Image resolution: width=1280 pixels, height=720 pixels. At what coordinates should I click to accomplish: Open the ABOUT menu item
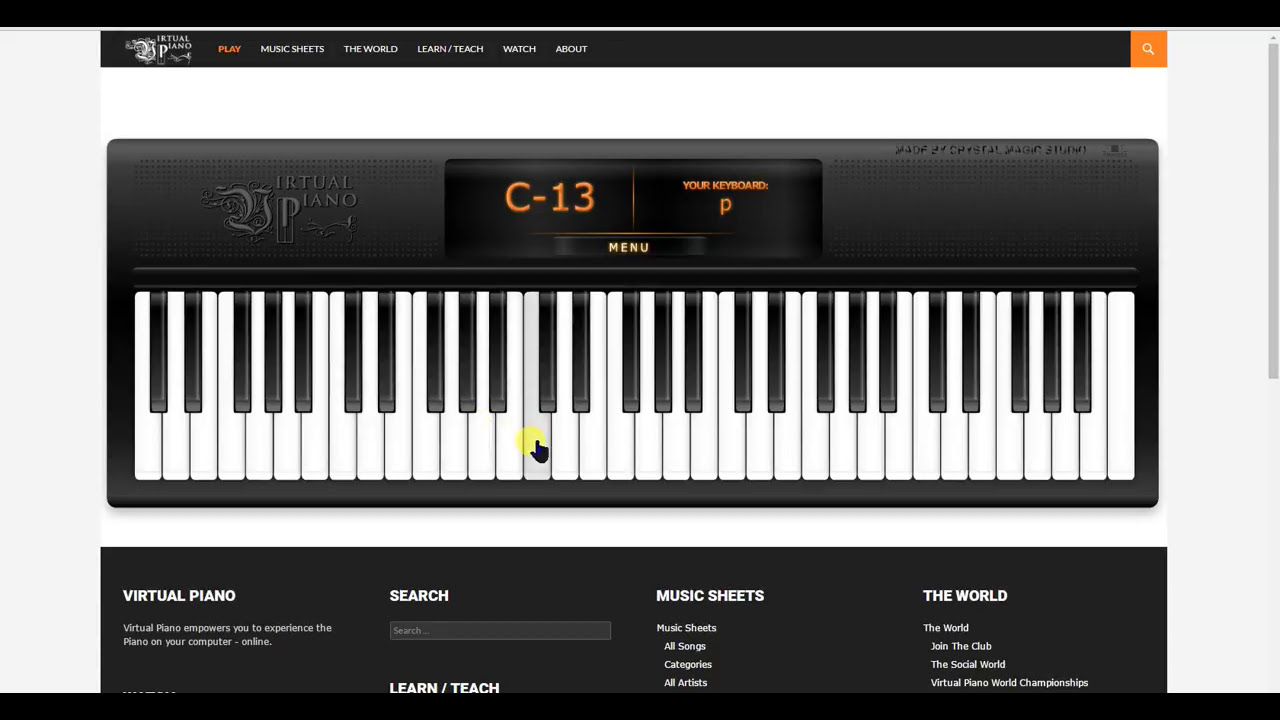[x=571, y=49]
